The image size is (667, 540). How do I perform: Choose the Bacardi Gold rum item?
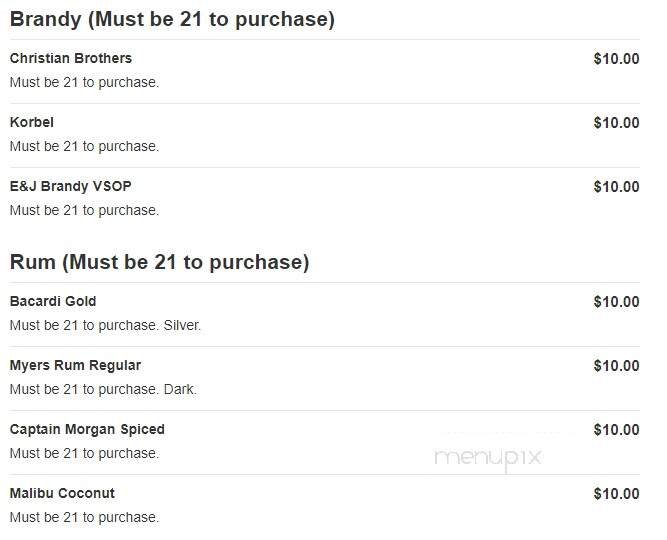coord(53,301)
